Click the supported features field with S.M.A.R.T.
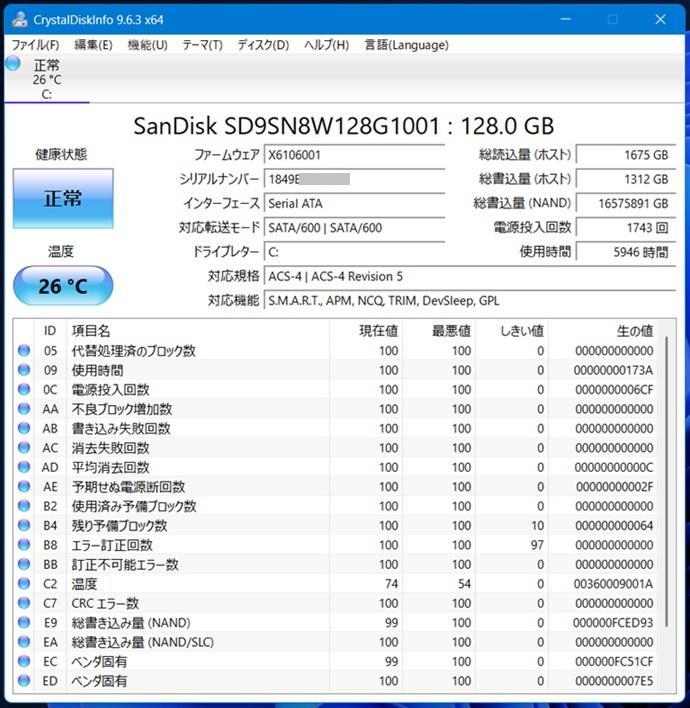The width and height of the screenshot is (690, 708). click(x=470, y=300)
